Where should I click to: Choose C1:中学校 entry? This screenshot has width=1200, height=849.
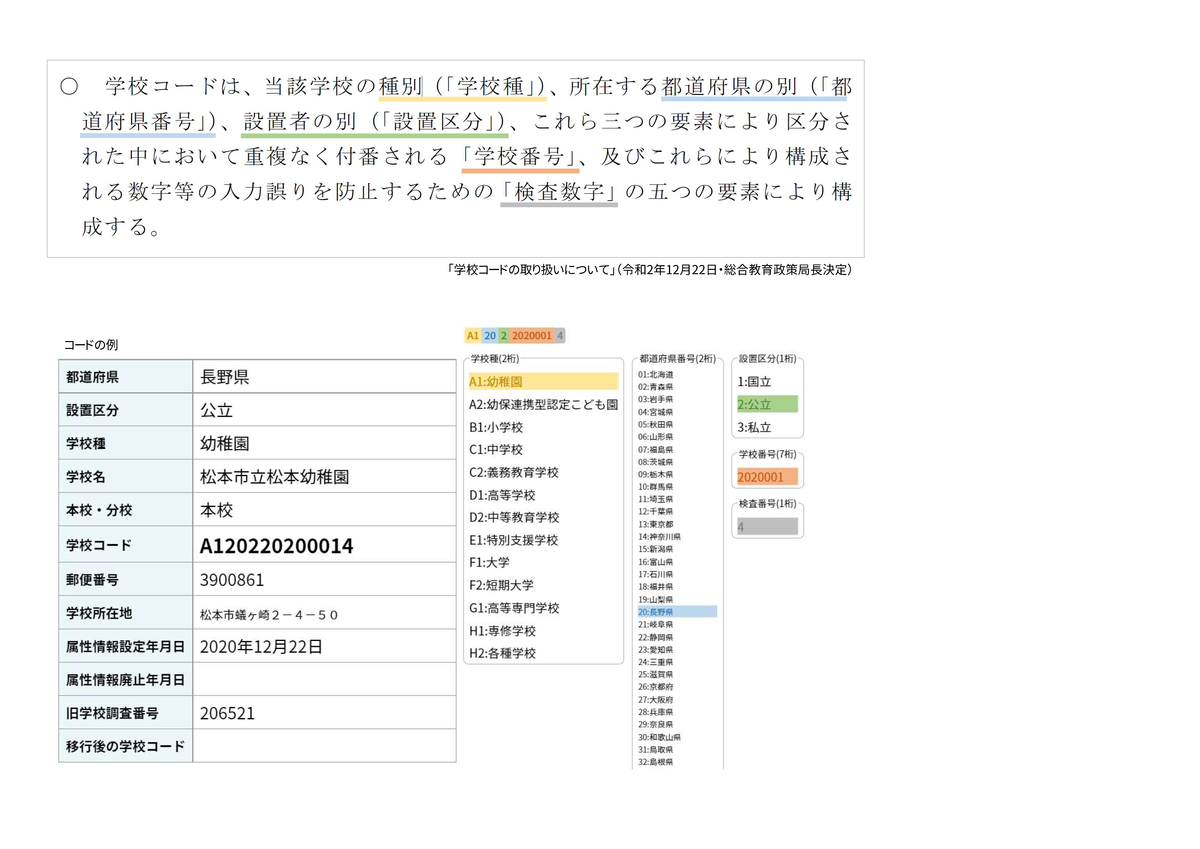[496, 450]
